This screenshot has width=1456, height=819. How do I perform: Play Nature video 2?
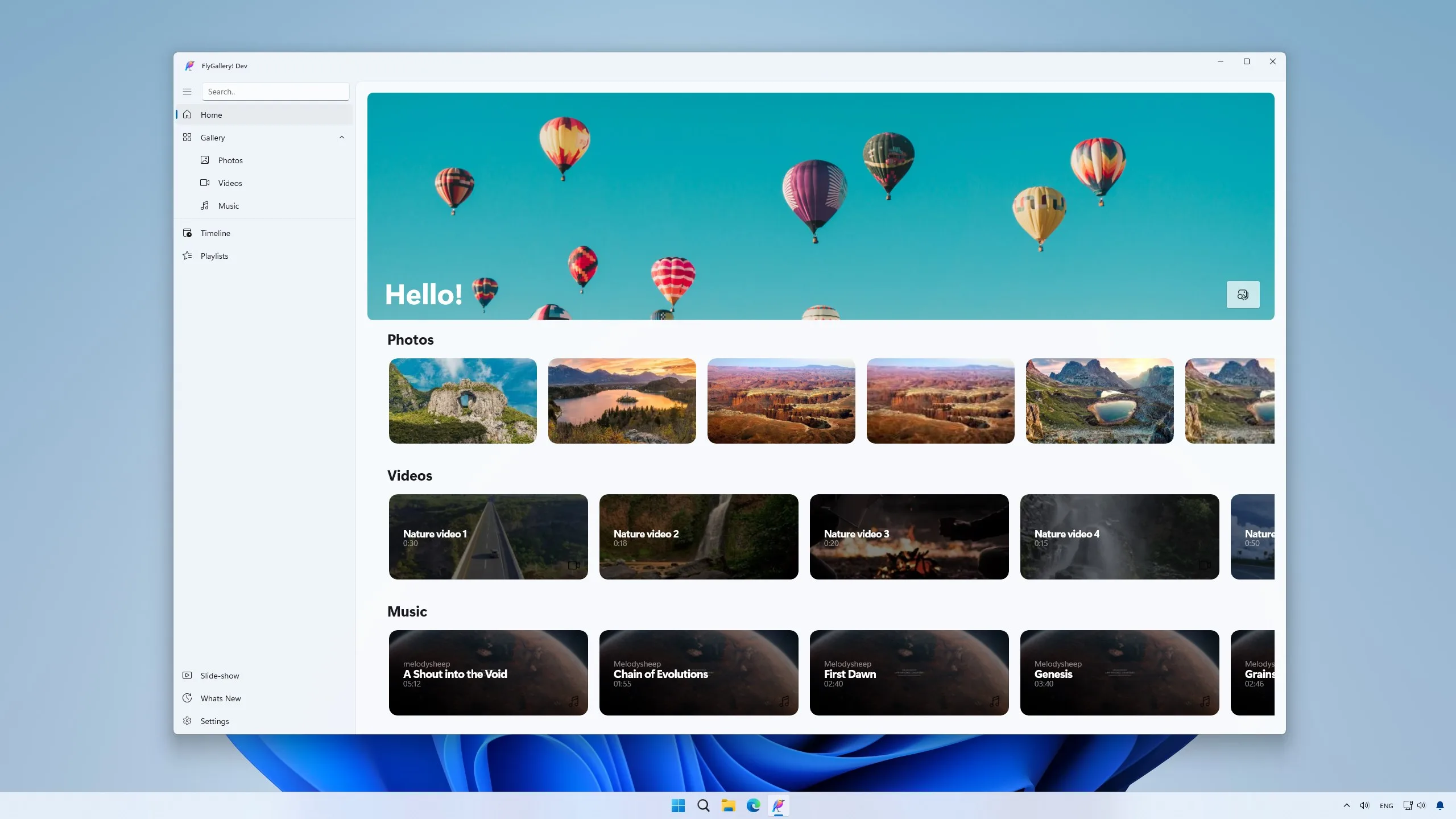[x=698, y=537]
